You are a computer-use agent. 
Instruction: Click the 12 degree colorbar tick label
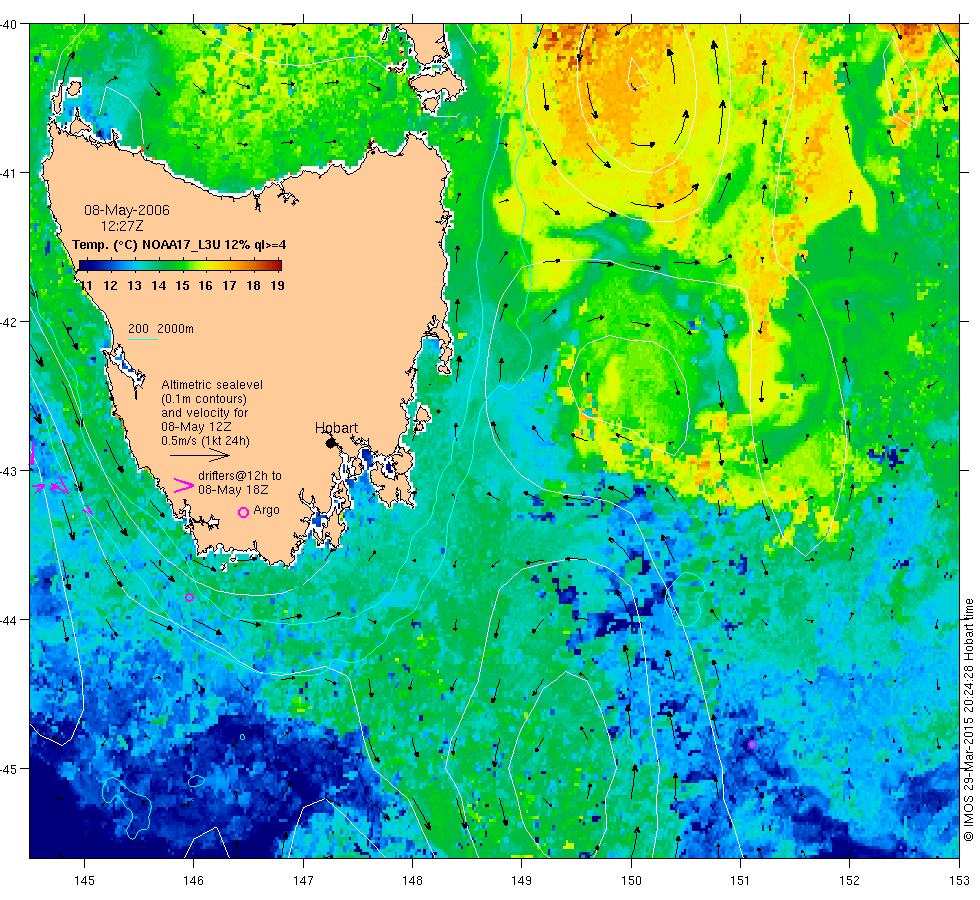click(111, 286)
